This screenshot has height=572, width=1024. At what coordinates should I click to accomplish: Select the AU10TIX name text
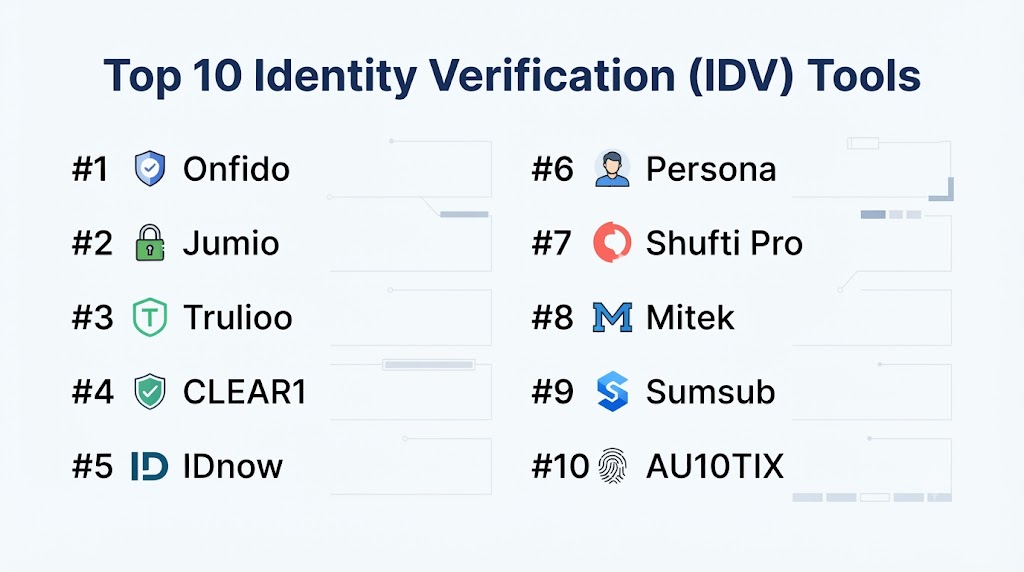[714, 466]
